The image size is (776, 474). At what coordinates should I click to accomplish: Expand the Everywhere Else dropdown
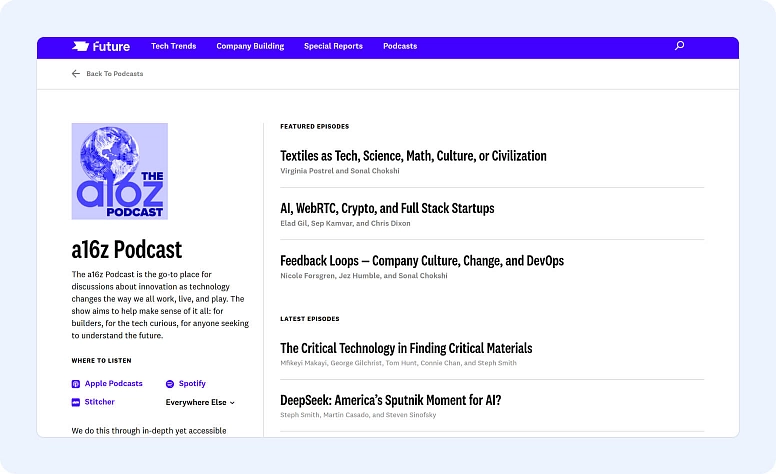pos(200,402)
